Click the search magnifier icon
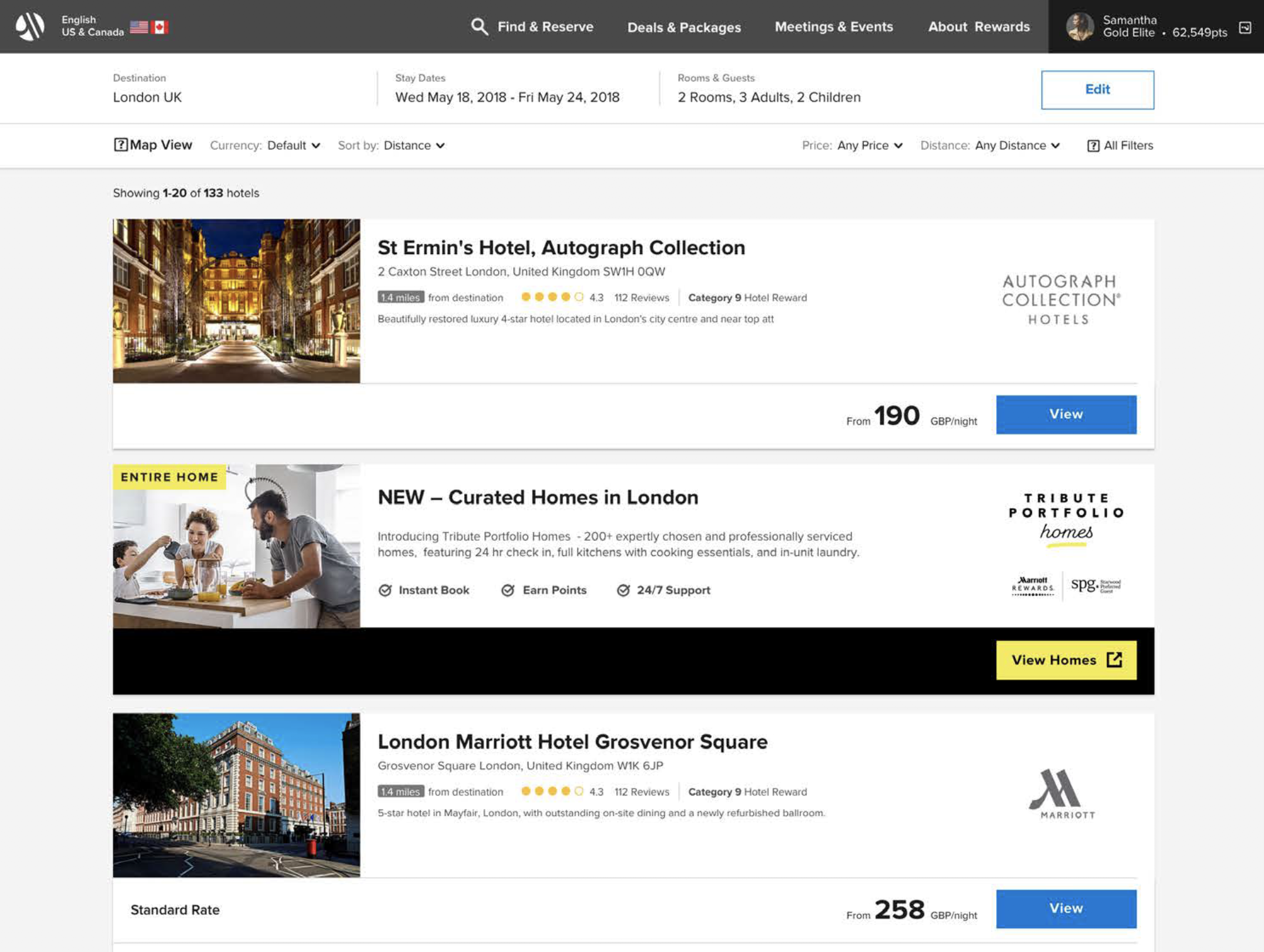This screenshot has height=952, width=1264. 479,26
